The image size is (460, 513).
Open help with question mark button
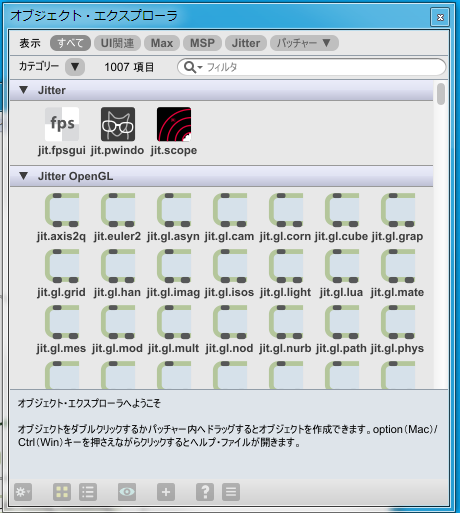[x=205, y=492]
